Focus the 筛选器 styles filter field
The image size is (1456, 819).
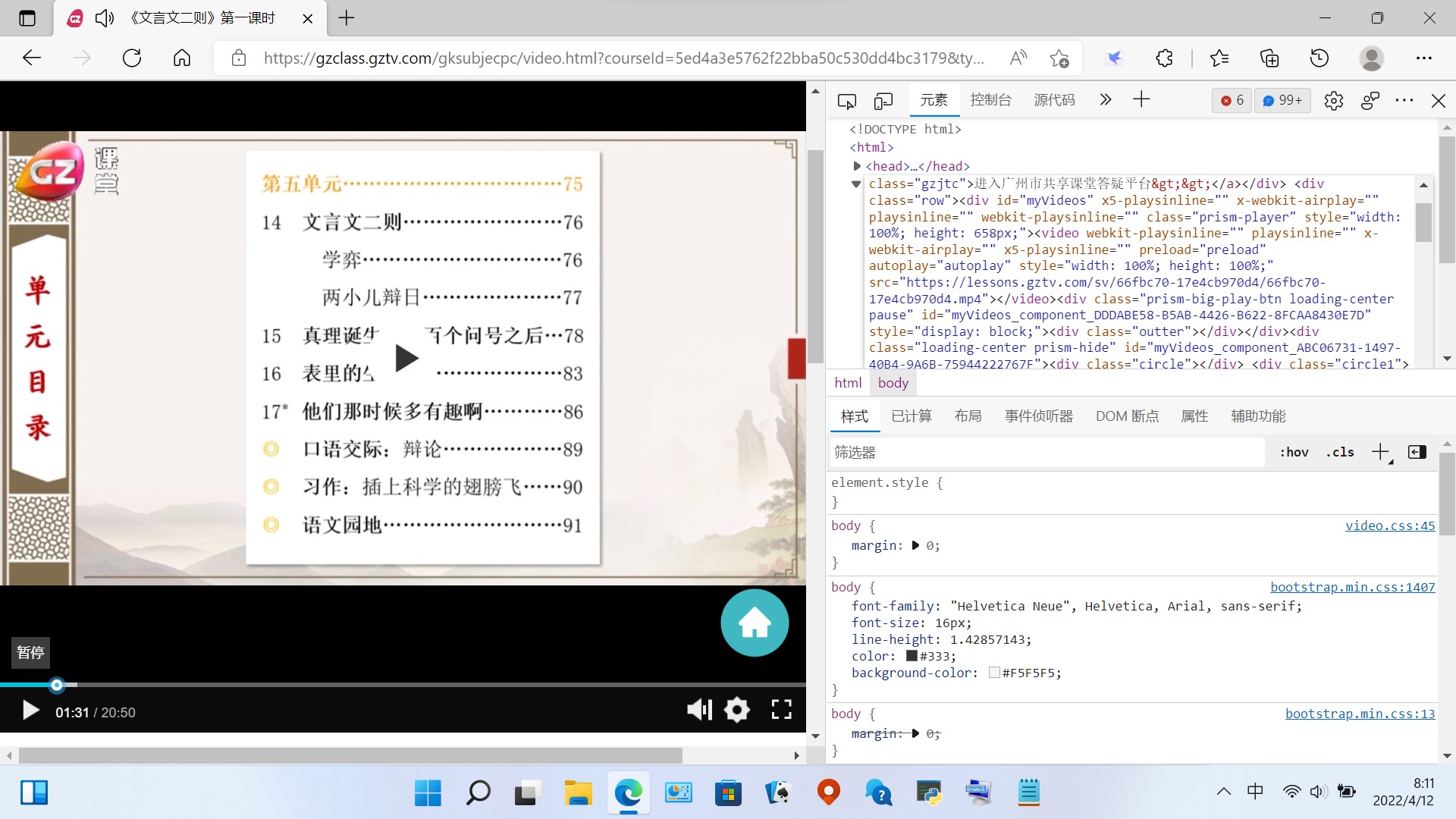pos(1046,453)
